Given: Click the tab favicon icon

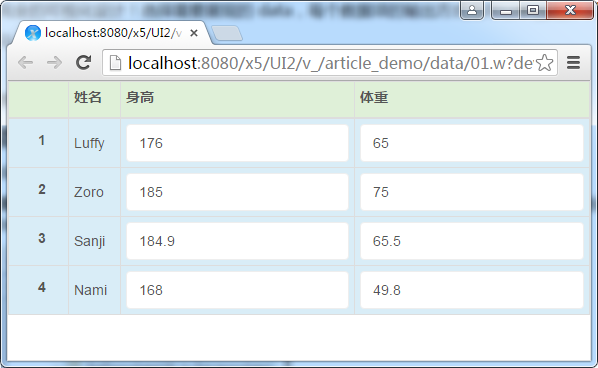Looking at the screenshot, I should [x=33, y=33].
